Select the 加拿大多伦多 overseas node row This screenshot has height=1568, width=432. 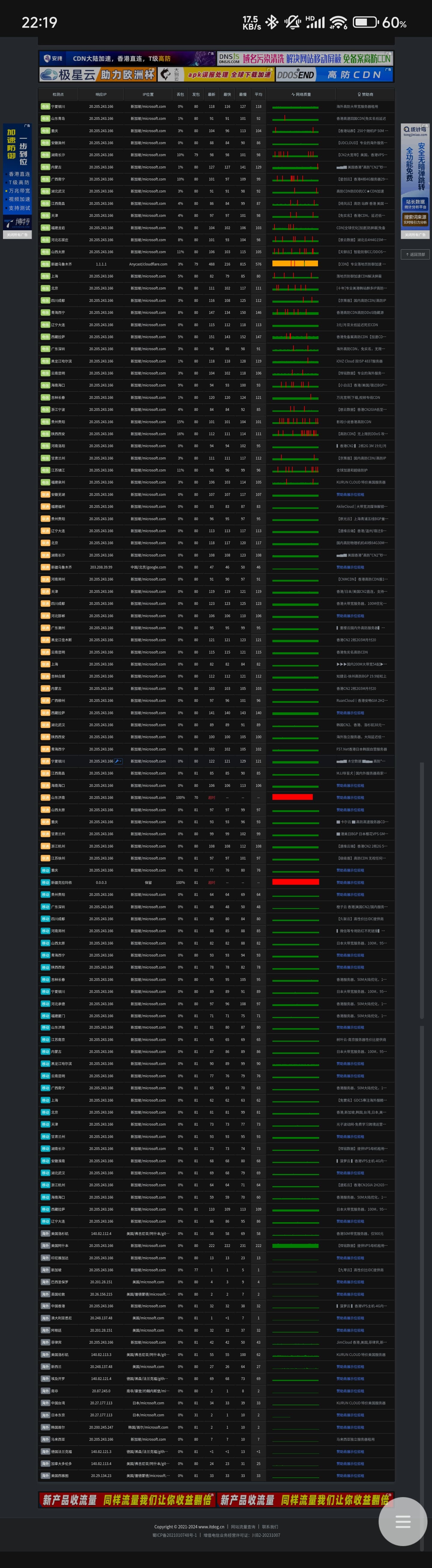pyautogui.click(x=216, y=1463)
